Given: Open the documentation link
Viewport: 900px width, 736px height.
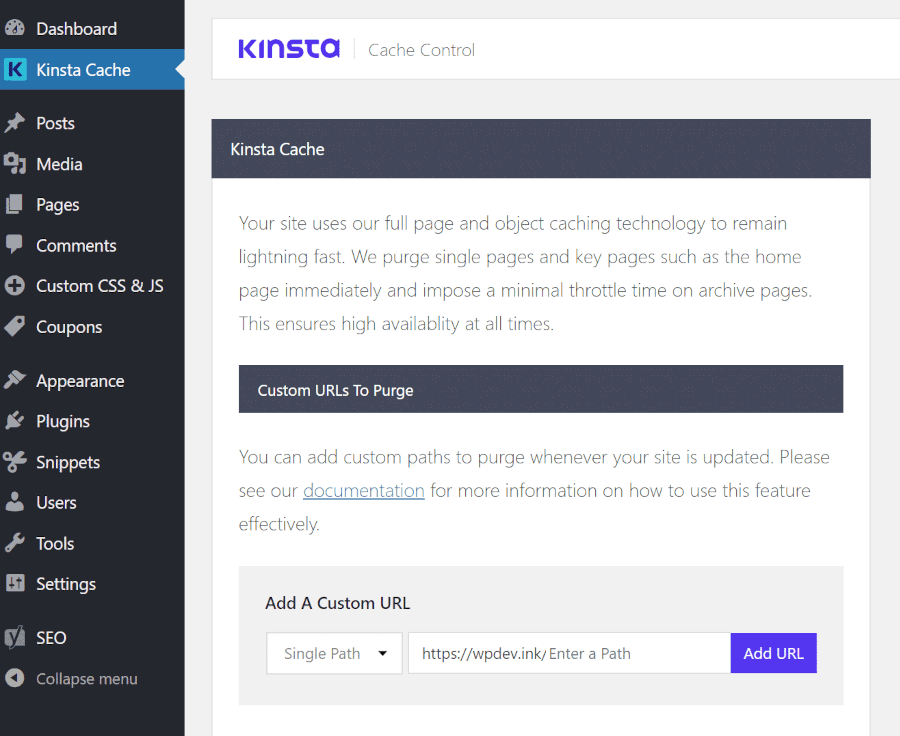Looking at the screenshot, I should point(364,490).
